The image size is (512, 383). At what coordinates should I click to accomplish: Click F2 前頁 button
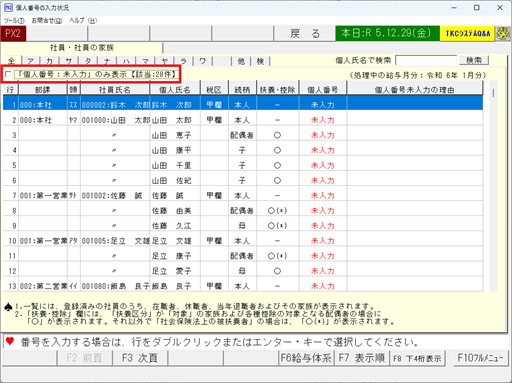click(x=84, y=358)
